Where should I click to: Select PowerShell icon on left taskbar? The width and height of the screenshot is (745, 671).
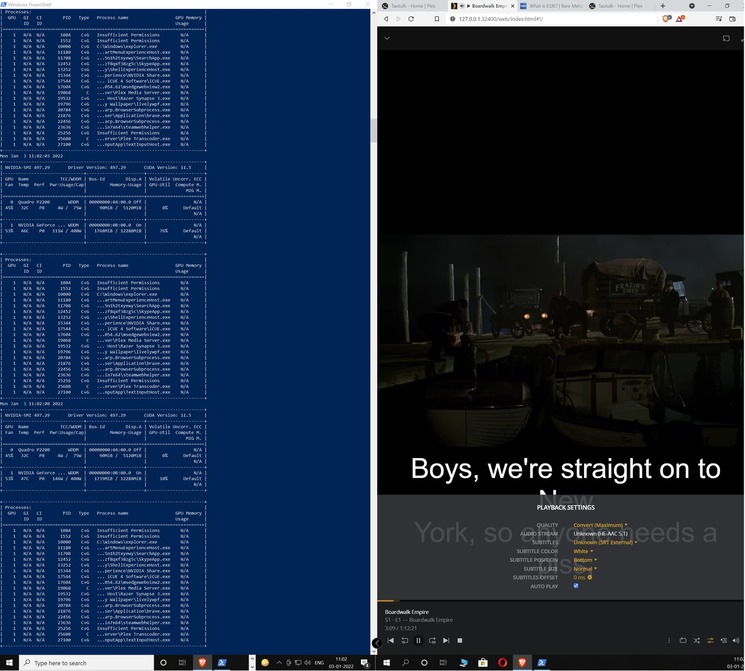coord(222,662)
